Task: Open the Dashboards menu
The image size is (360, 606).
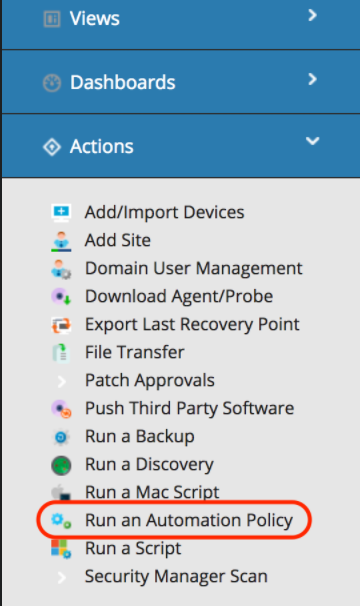Action: click(x=181, y=82)
